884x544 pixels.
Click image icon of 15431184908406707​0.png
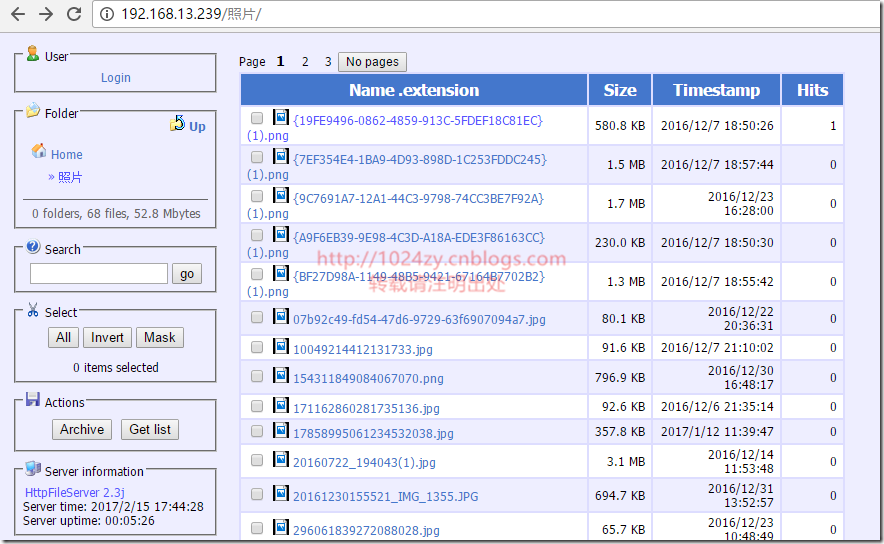click(x=280, y=375)
